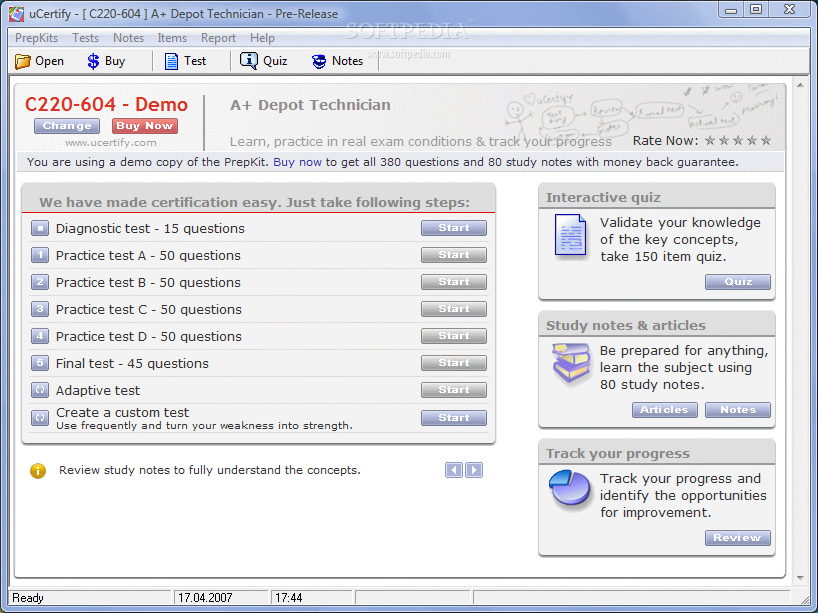Click the yellow info tip icon
This screenshot has height=613, width=818.
38,471
